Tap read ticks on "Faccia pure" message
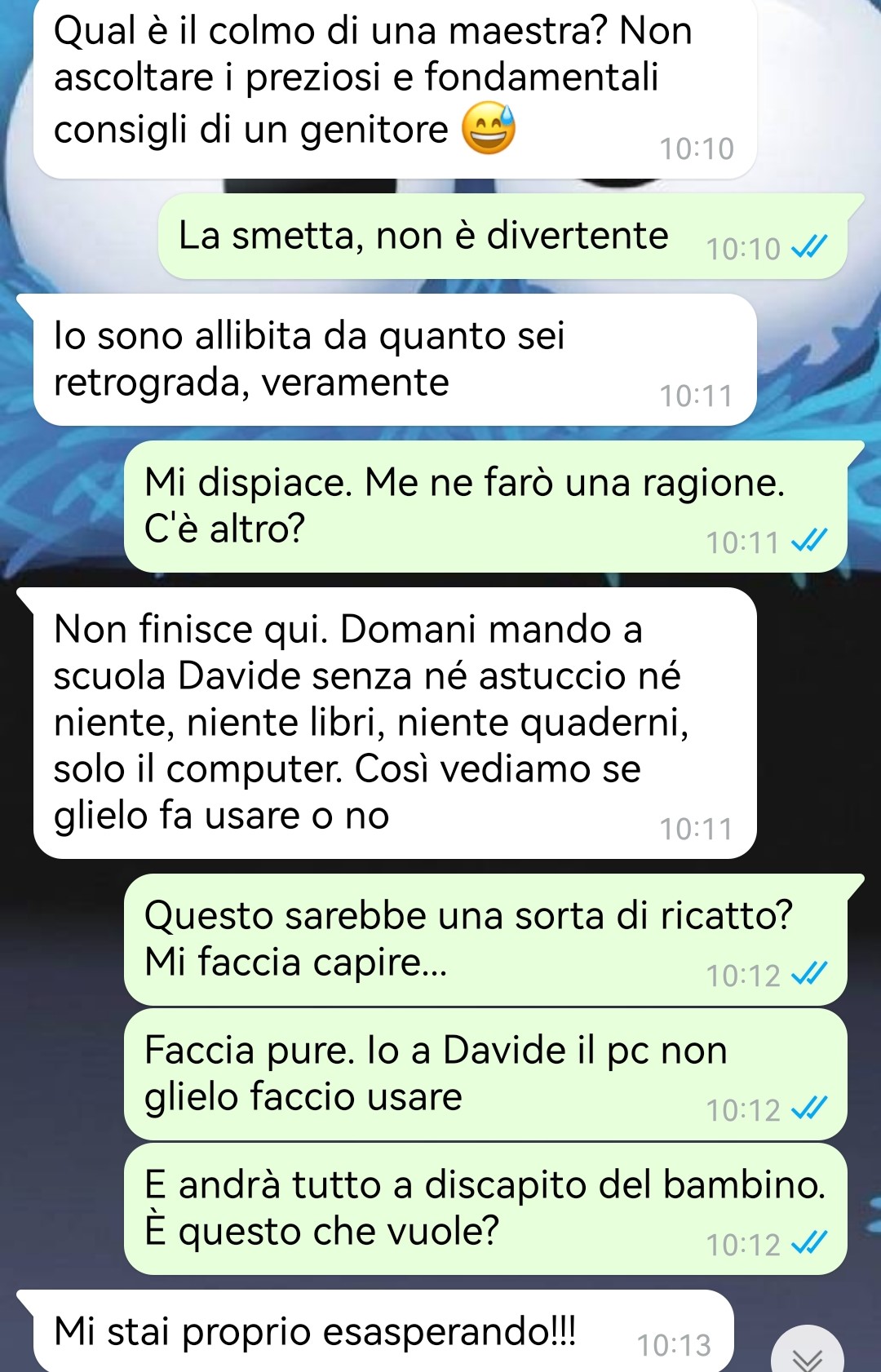881x1372 pixels. tap(810, 1108)
